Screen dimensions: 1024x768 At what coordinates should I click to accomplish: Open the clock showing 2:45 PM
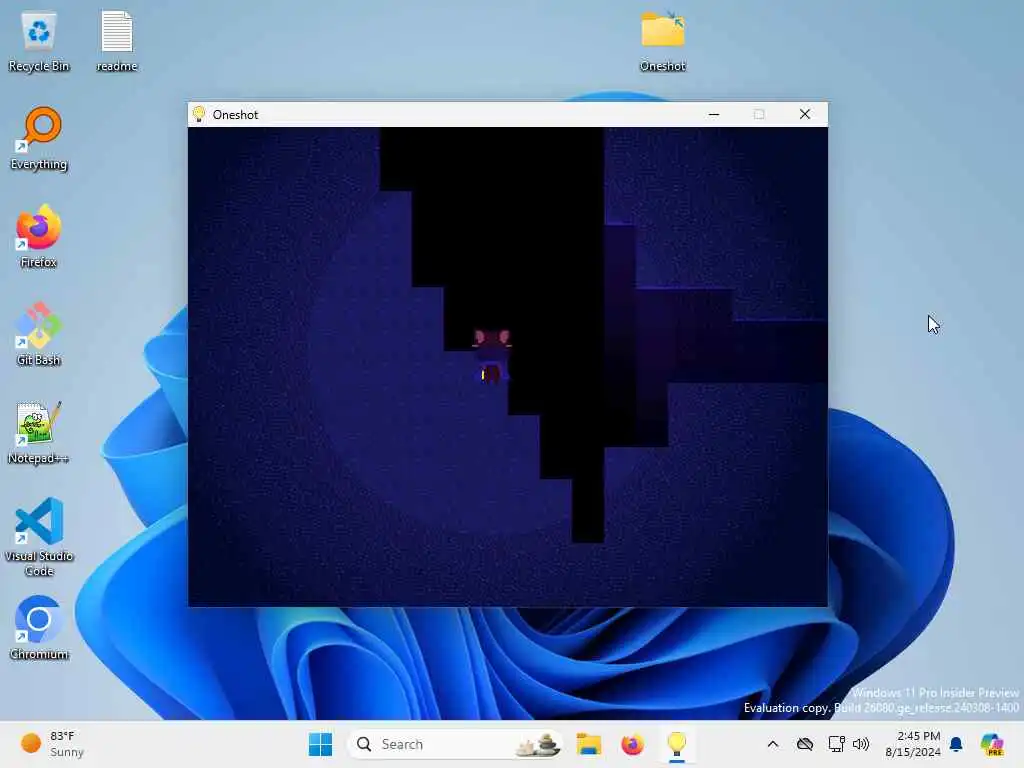tap(912, 744)
